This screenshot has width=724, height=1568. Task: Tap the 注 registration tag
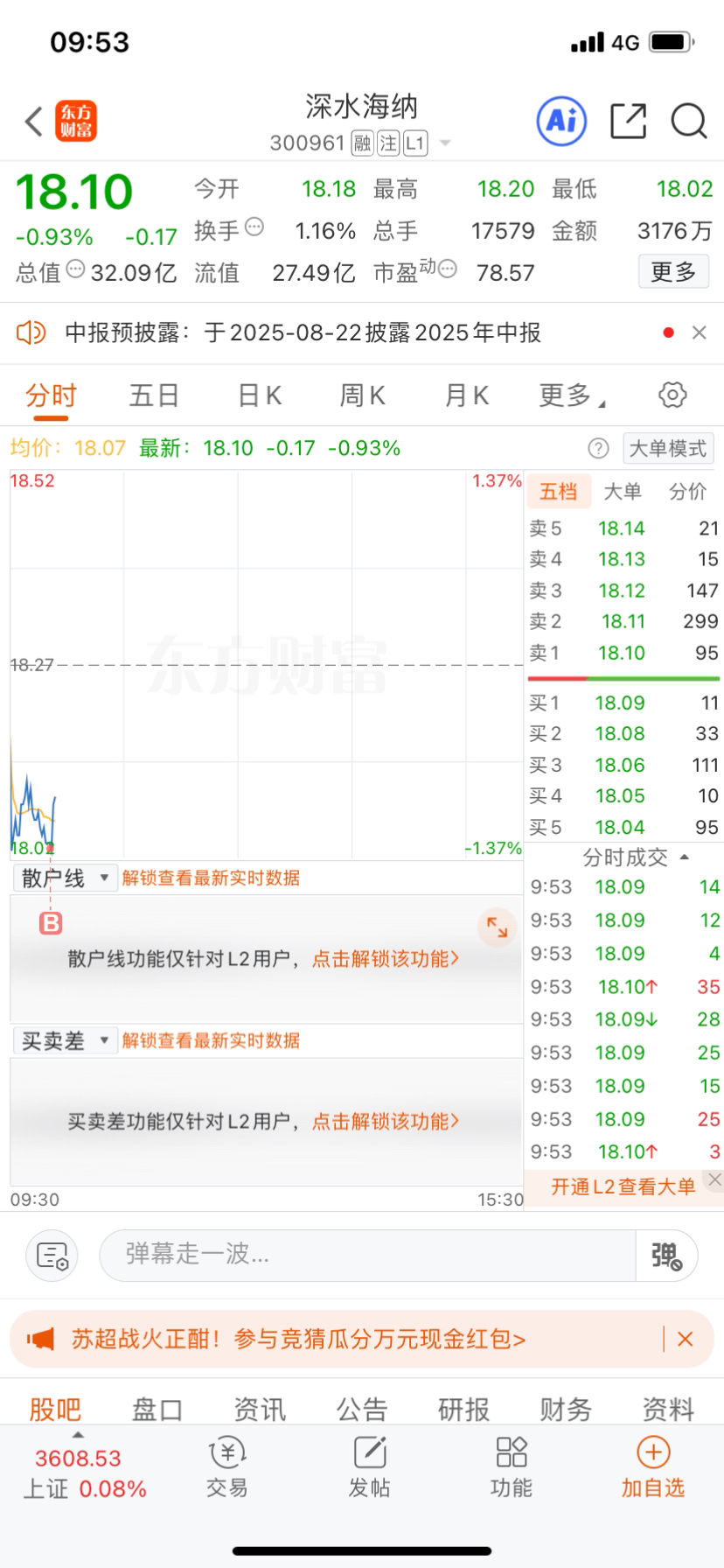389,143
